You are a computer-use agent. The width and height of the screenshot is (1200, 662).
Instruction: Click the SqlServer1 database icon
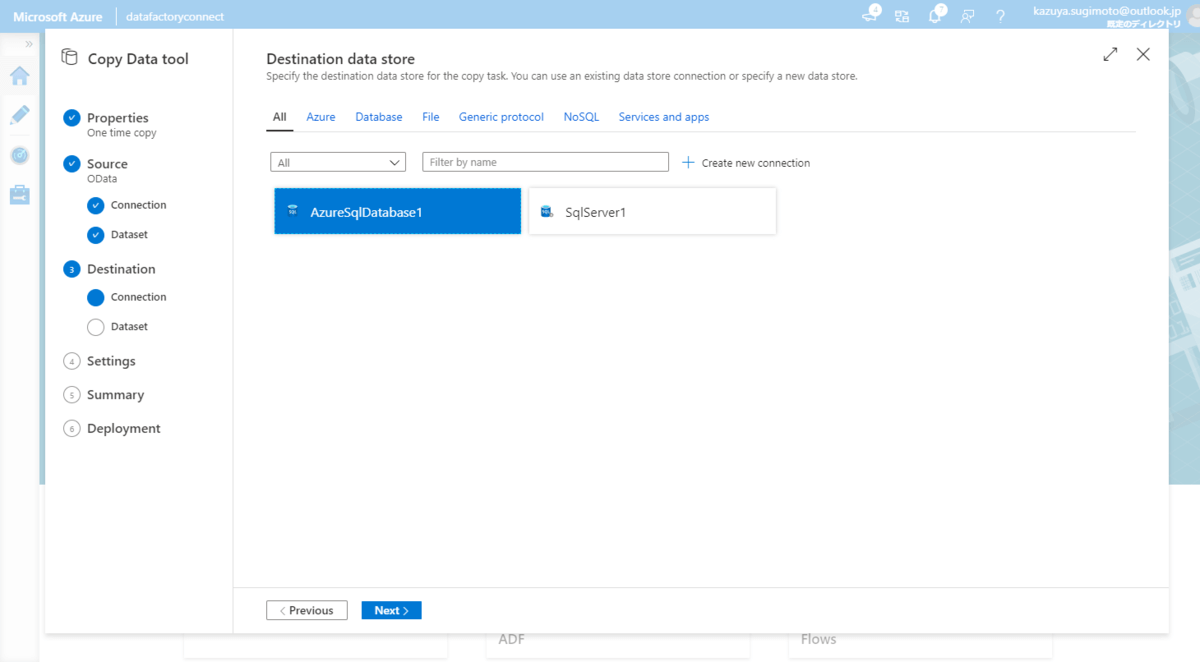pyautogui.click(x=547, y=211)
